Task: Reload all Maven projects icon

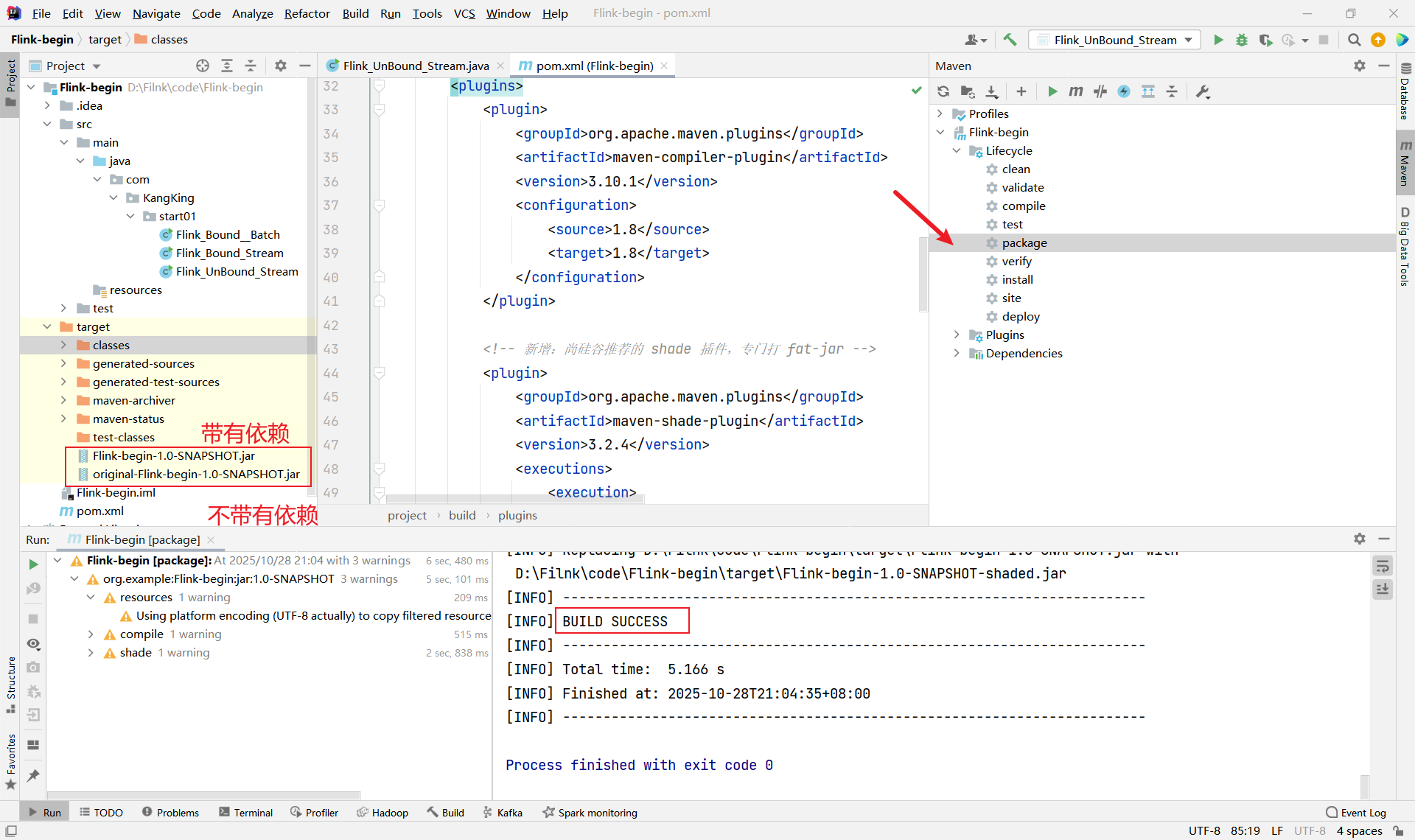Action: pos(943,91)
